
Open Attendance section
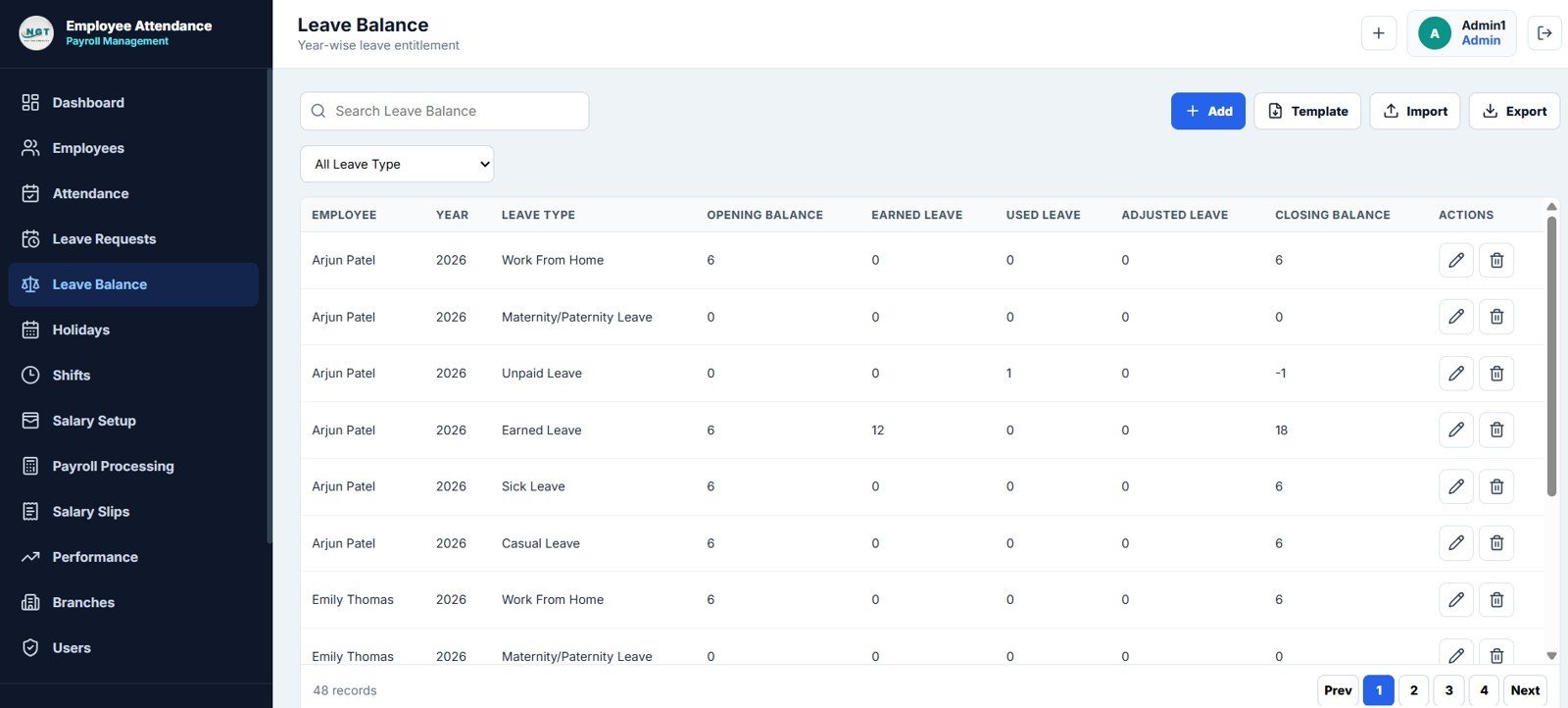pyautogui.click(x=133, y=193)
